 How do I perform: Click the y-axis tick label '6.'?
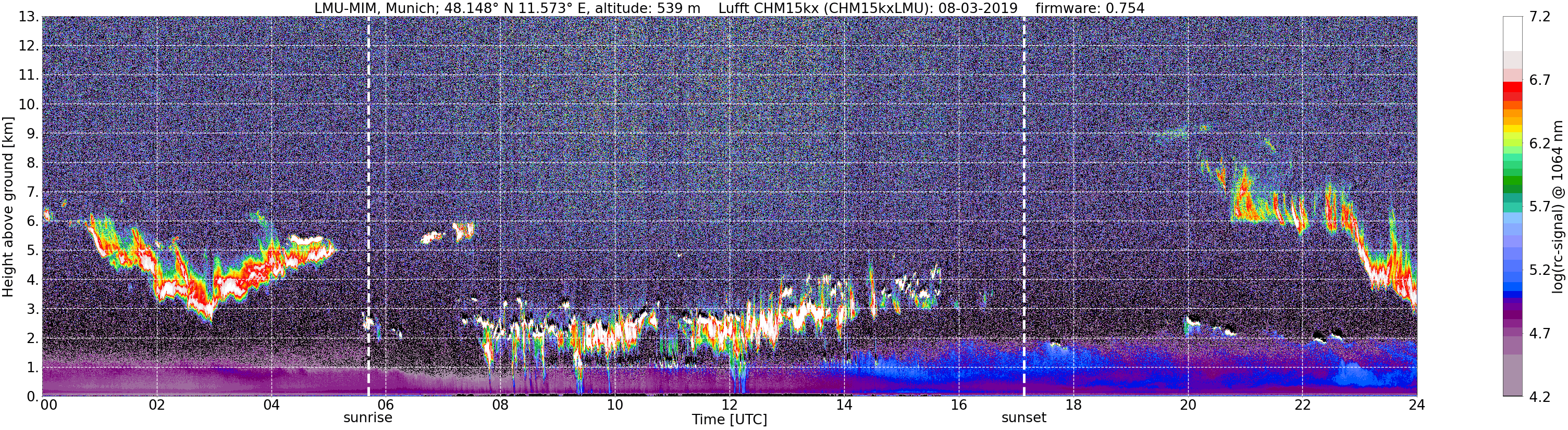point(32,221)
